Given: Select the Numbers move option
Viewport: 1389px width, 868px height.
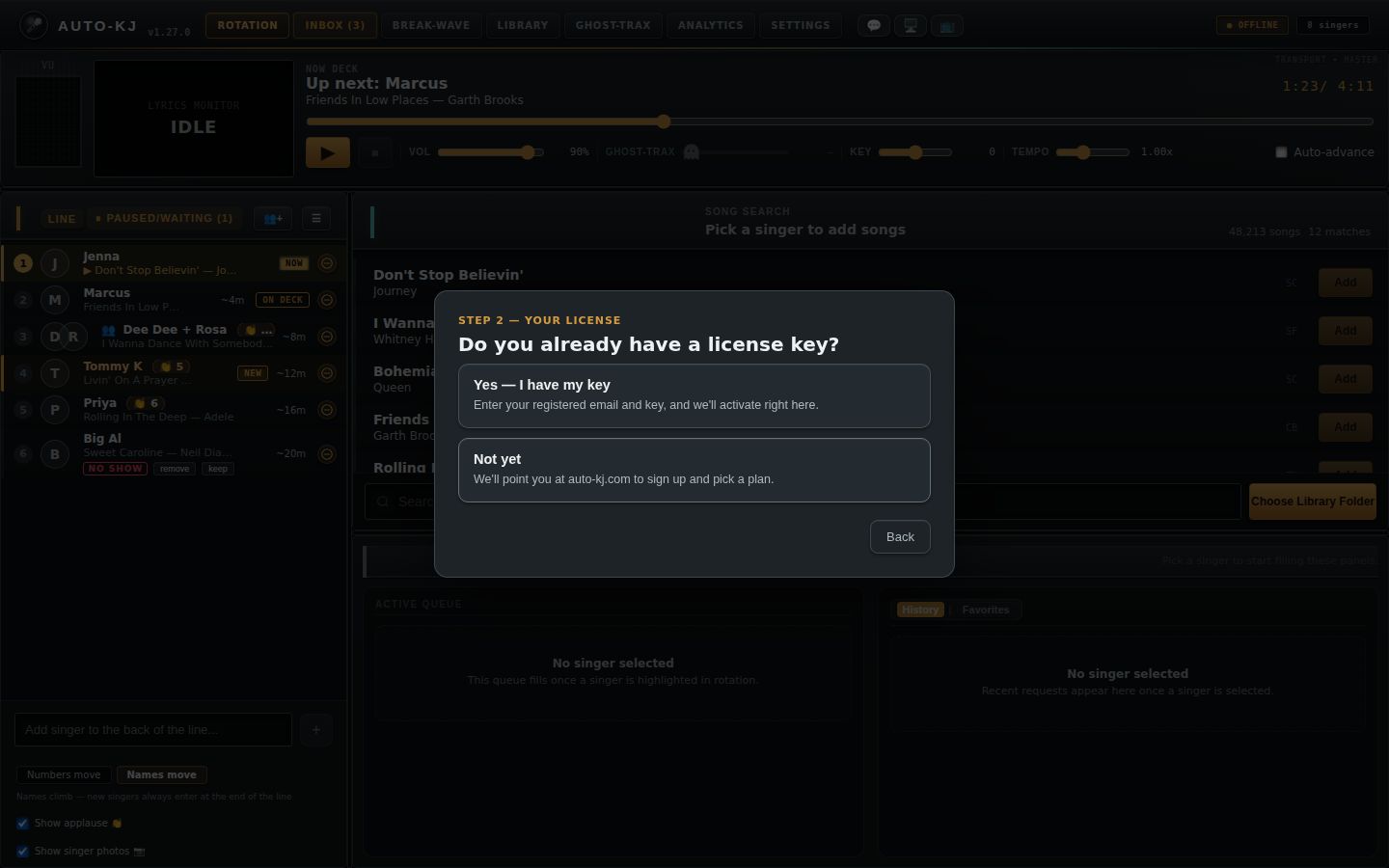Looking at the screenshot, I should pos(64,775).
